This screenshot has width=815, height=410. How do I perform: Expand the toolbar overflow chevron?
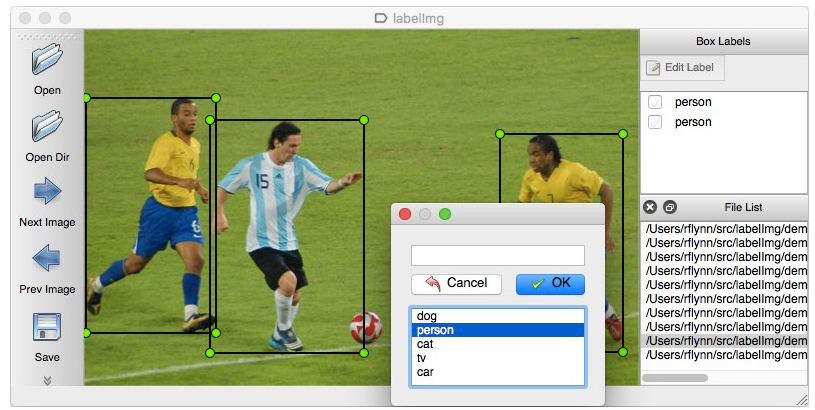(x=47, y=381)
